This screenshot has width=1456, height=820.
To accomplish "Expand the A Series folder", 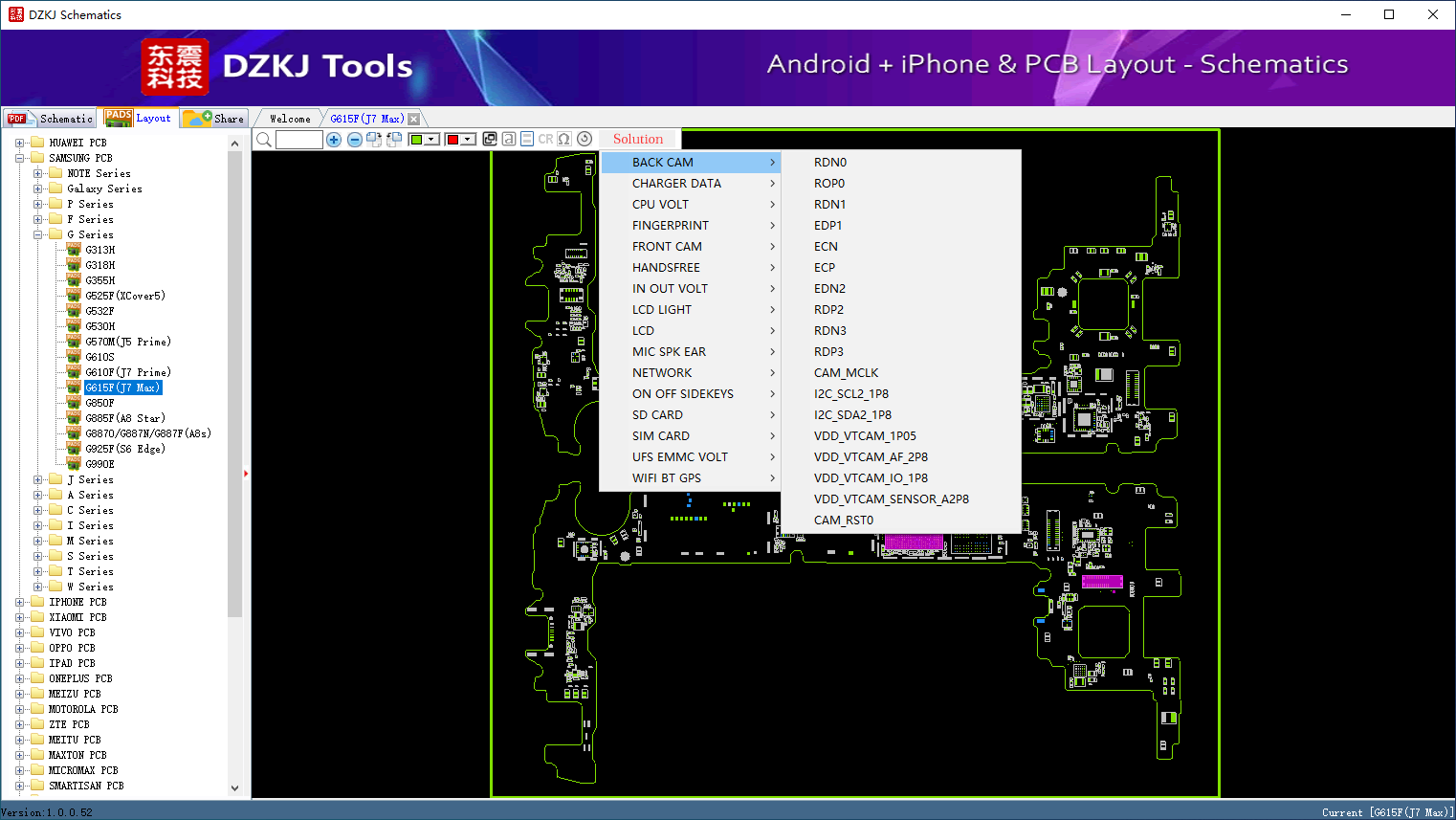I will [37, 495].
